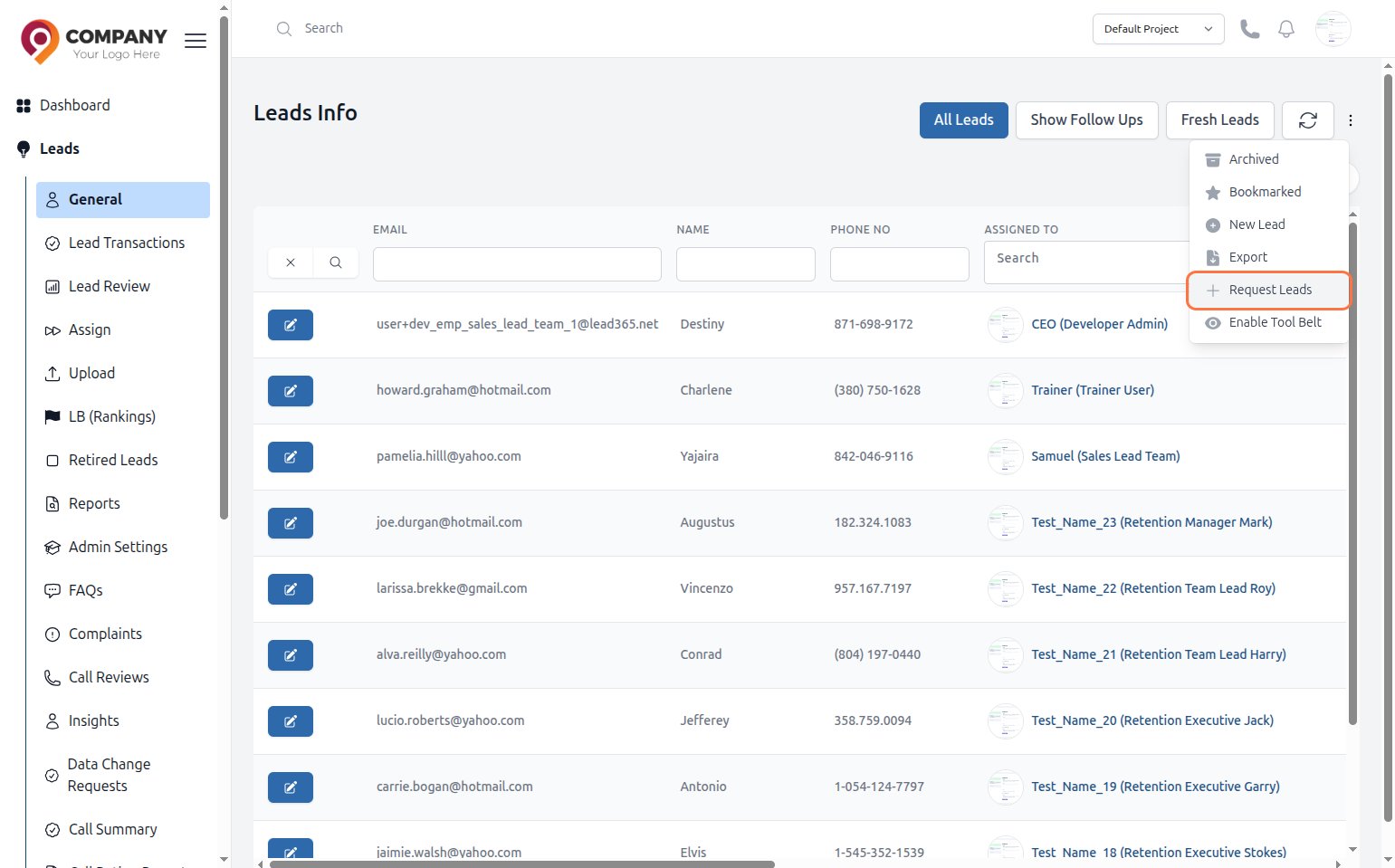This screenshot has height=868, width=1395.
Task: Toggle the hamburger menu next to logo
Action: click(x=196, y=41)
